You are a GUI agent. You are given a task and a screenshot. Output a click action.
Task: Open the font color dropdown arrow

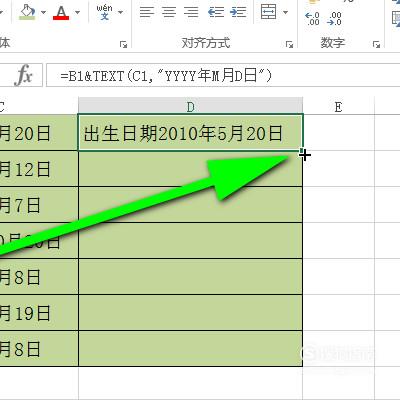point(77,13)
